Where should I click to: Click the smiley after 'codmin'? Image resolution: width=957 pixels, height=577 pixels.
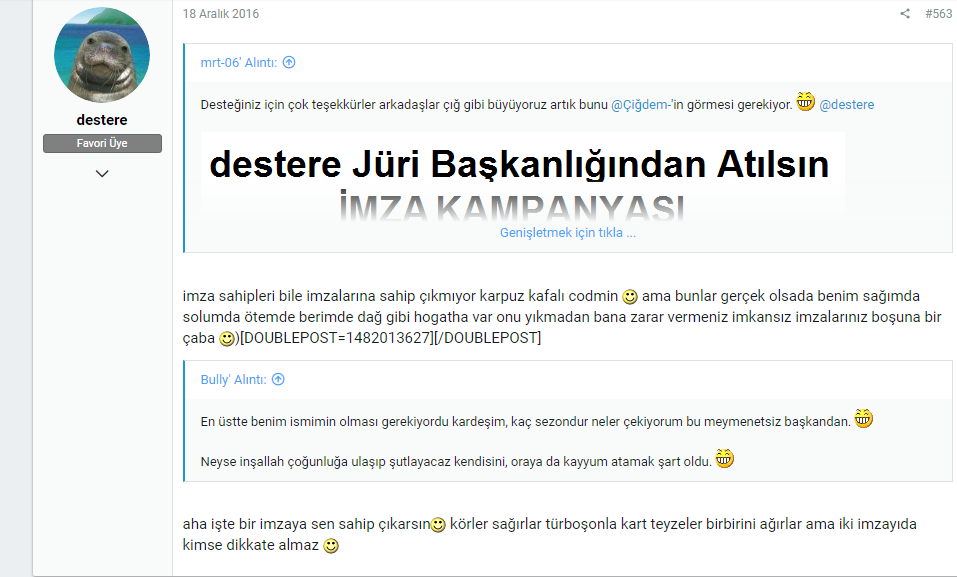point(630,297)
